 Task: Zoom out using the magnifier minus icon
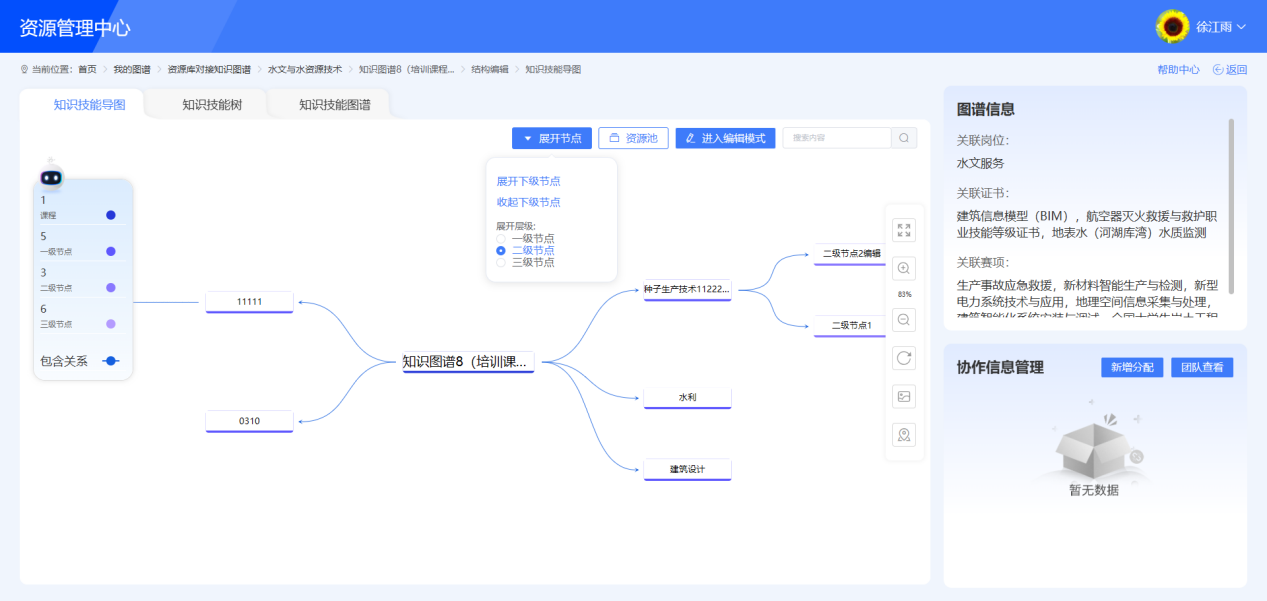904,320
